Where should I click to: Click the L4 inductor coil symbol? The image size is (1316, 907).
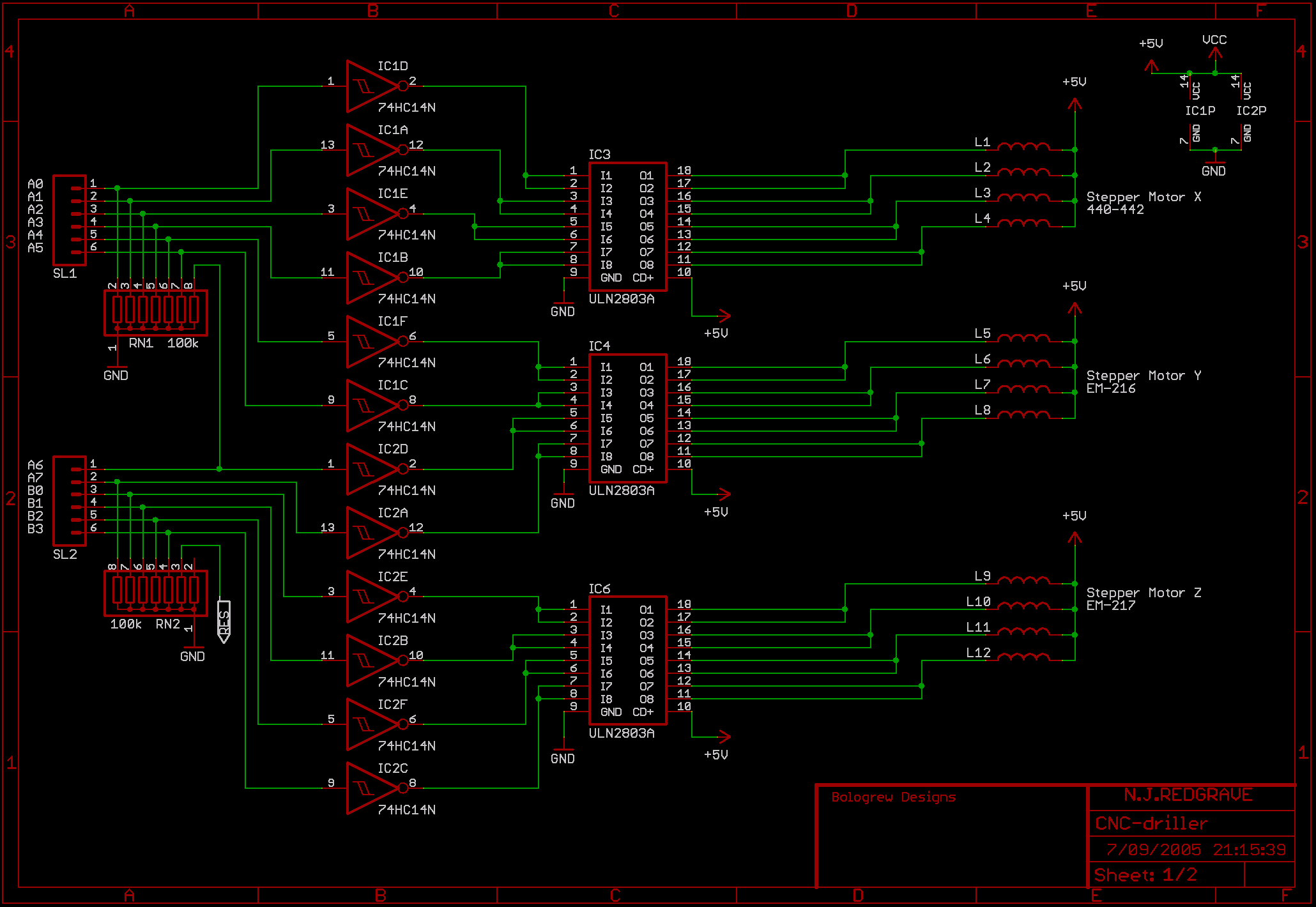tap(1023, 224)
